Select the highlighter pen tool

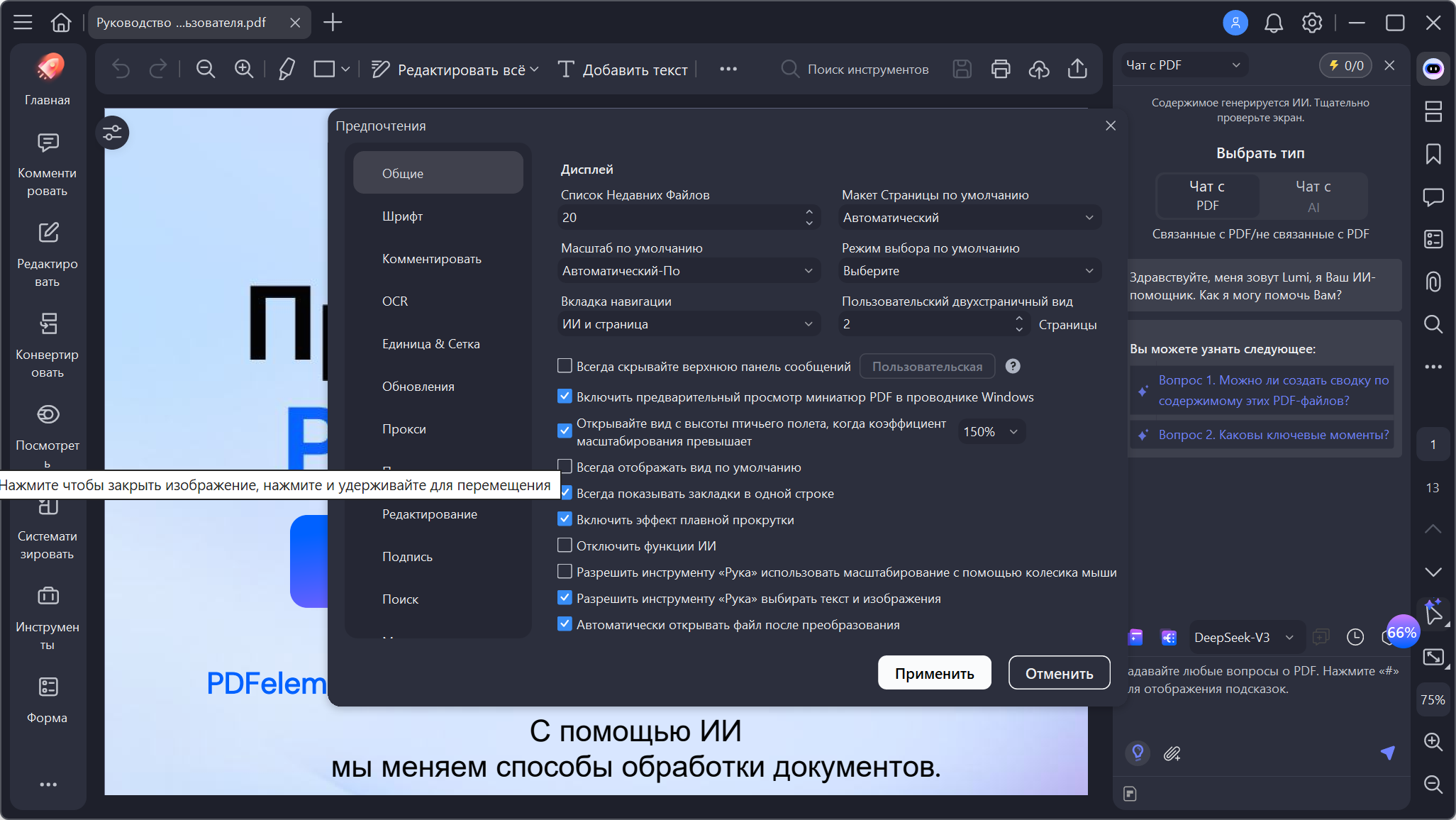pos(286,69)
